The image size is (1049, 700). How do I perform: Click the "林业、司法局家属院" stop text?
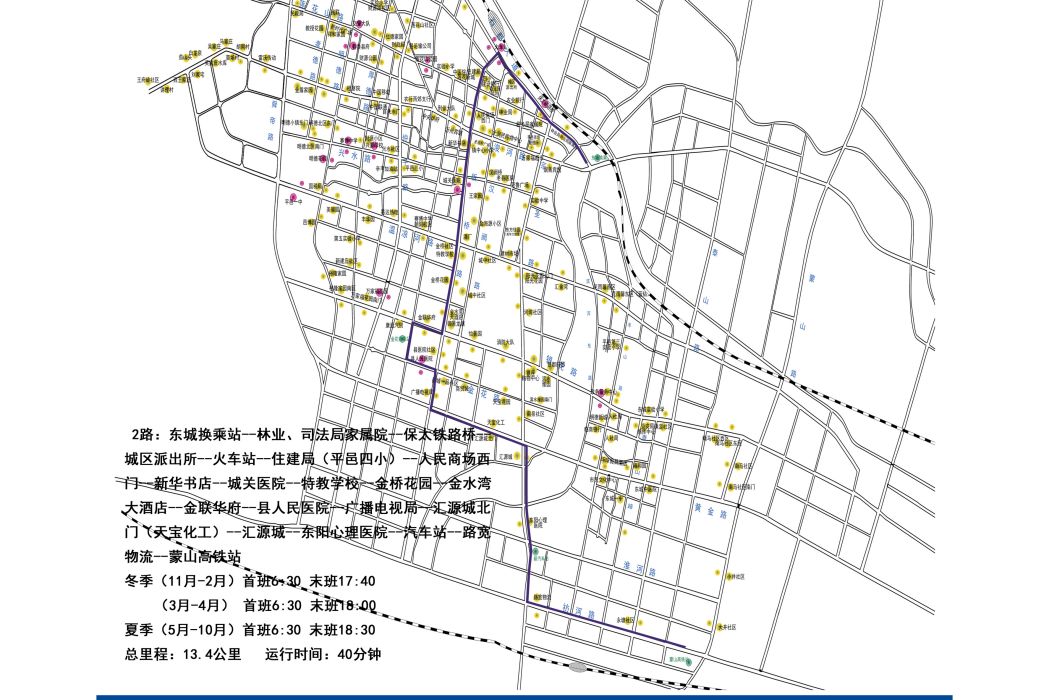point(324,435)
